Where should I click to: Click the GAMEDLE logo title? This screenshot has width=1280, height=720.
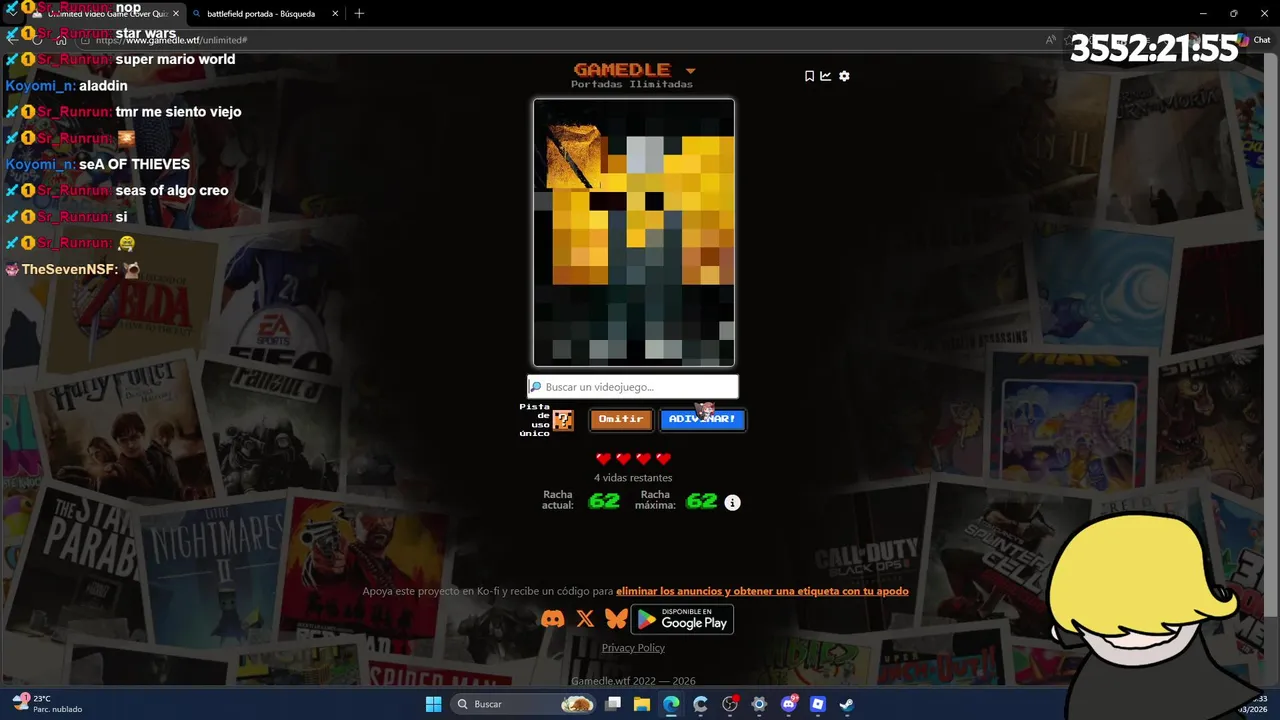[x=622, y=69]
